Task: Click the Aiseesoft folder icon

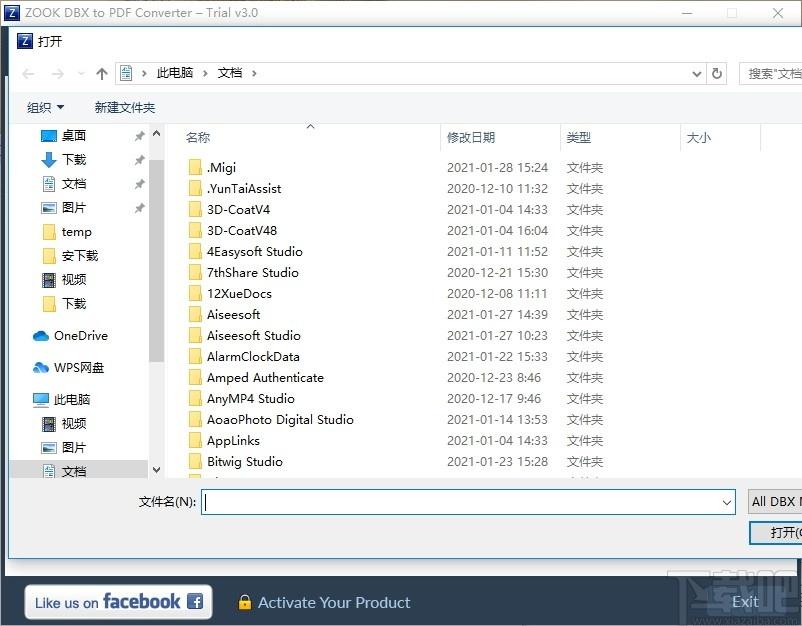Action: 195,314
